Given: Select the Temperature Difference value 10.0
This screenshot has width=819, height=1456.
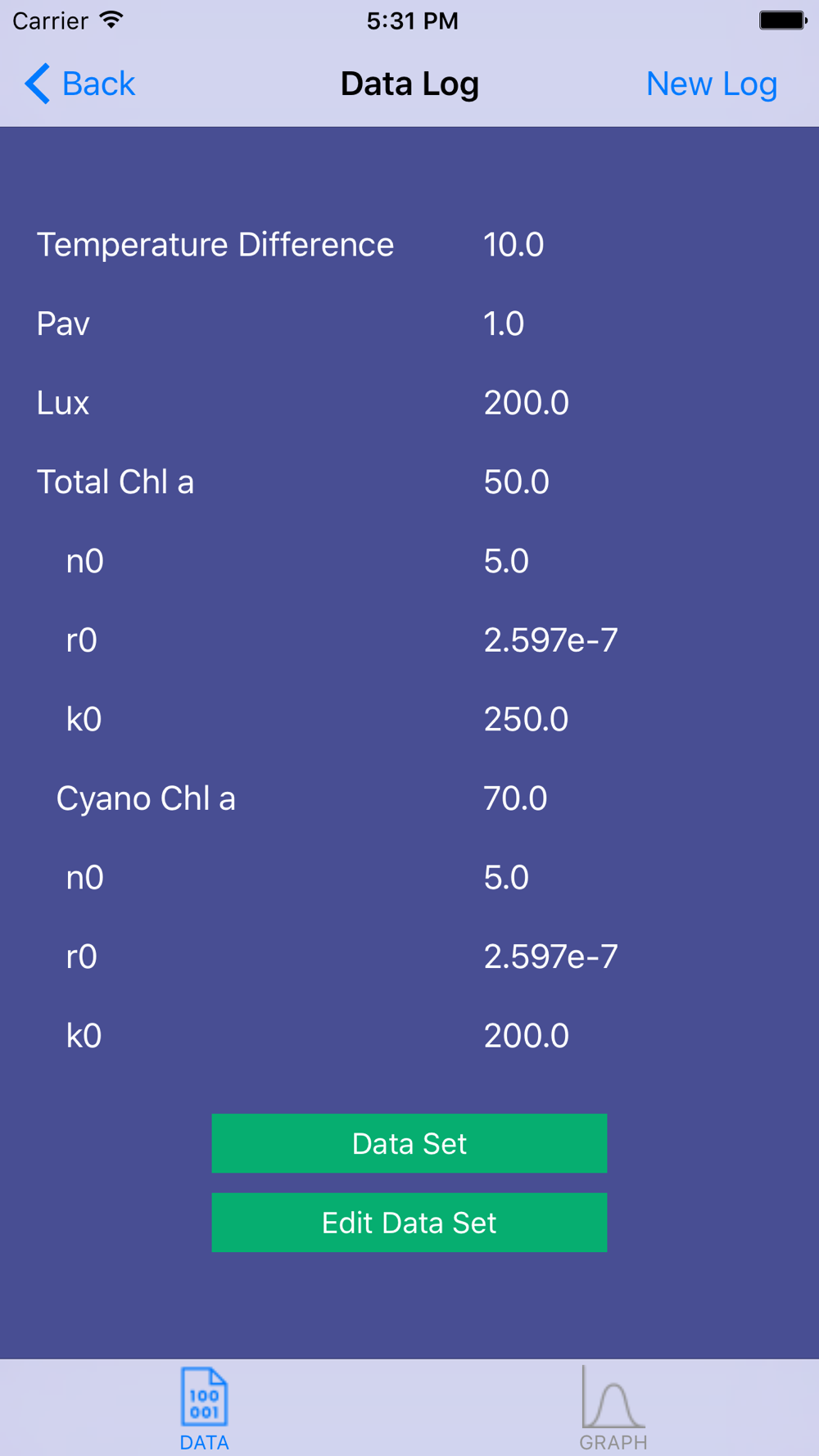Looking at the screenshot, I should pos(514,245).
